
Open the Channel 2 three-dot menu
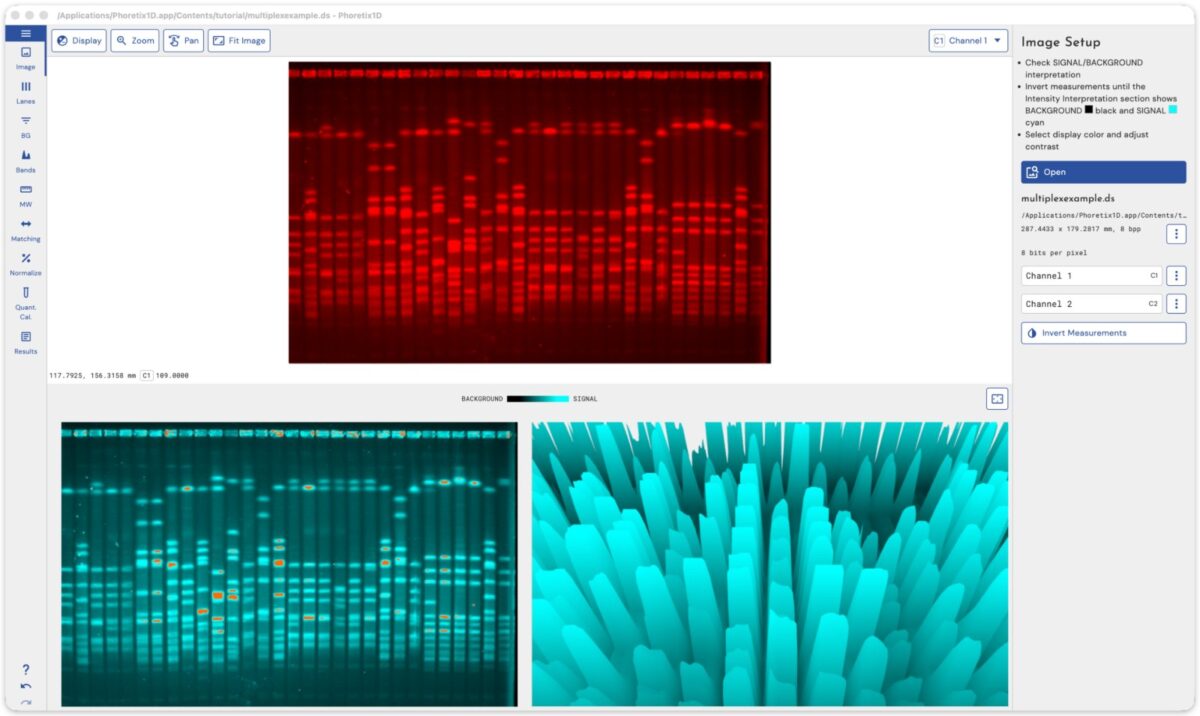pyautogui.click(x=1177, y=304)
